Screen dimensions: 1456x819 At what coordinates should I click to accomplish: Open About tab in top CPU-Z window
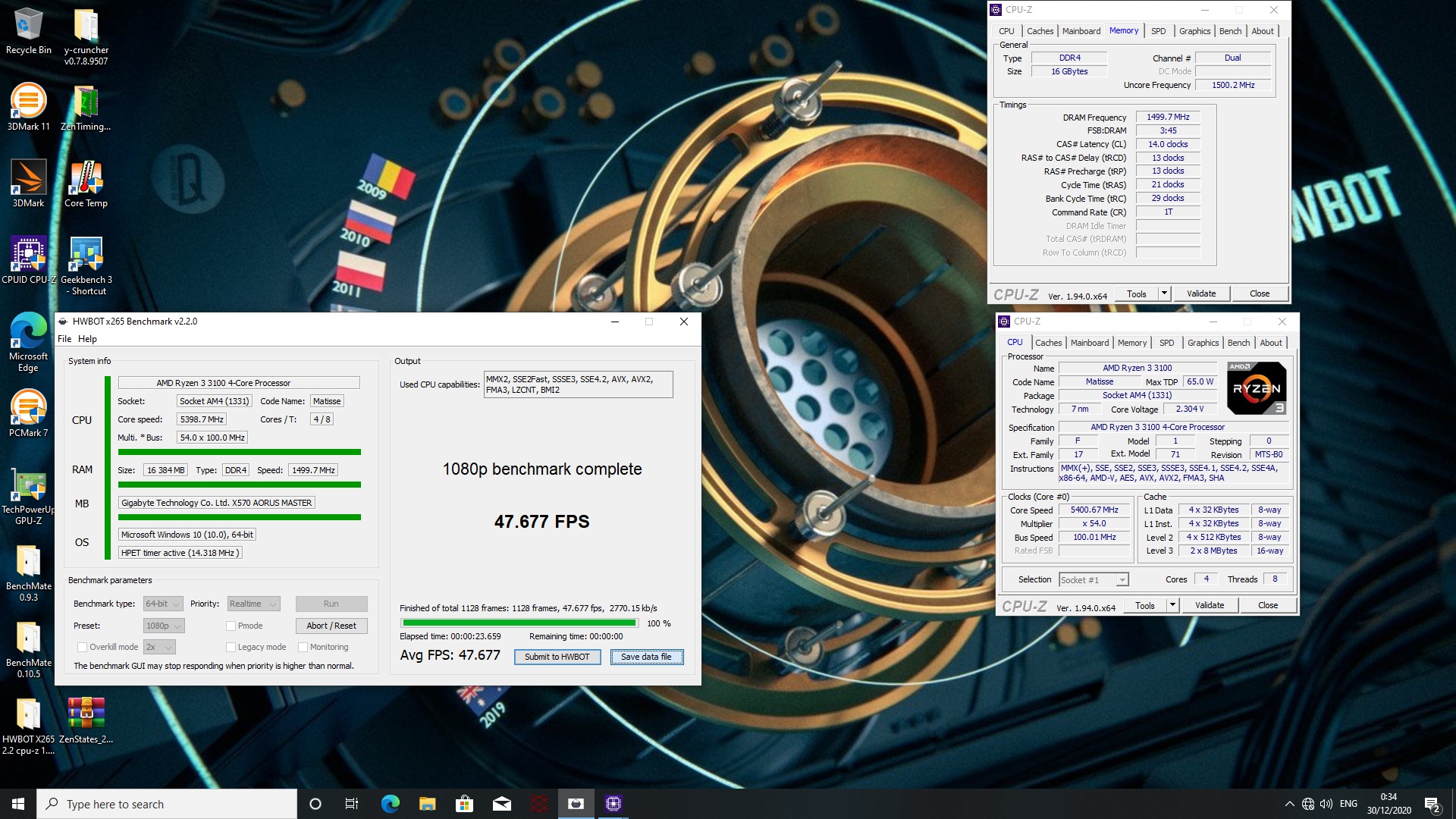(x=1263, y=31)
